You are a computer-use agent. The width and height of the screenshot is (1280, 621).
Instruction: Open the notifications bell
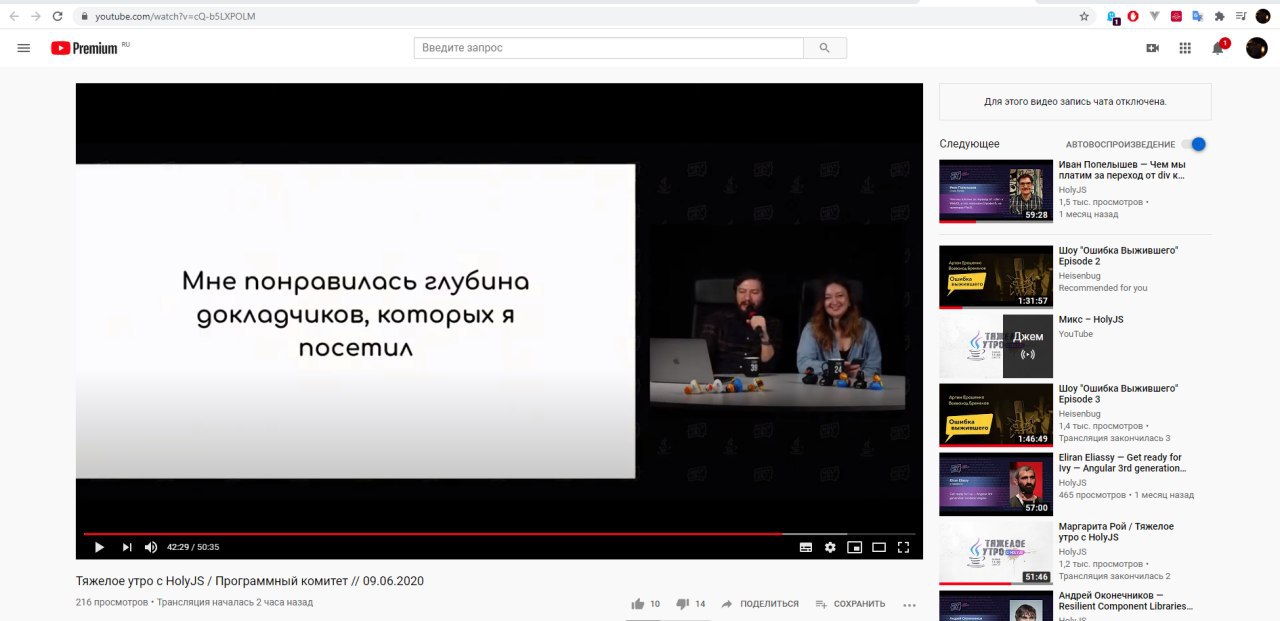[x=1219, y=47]
